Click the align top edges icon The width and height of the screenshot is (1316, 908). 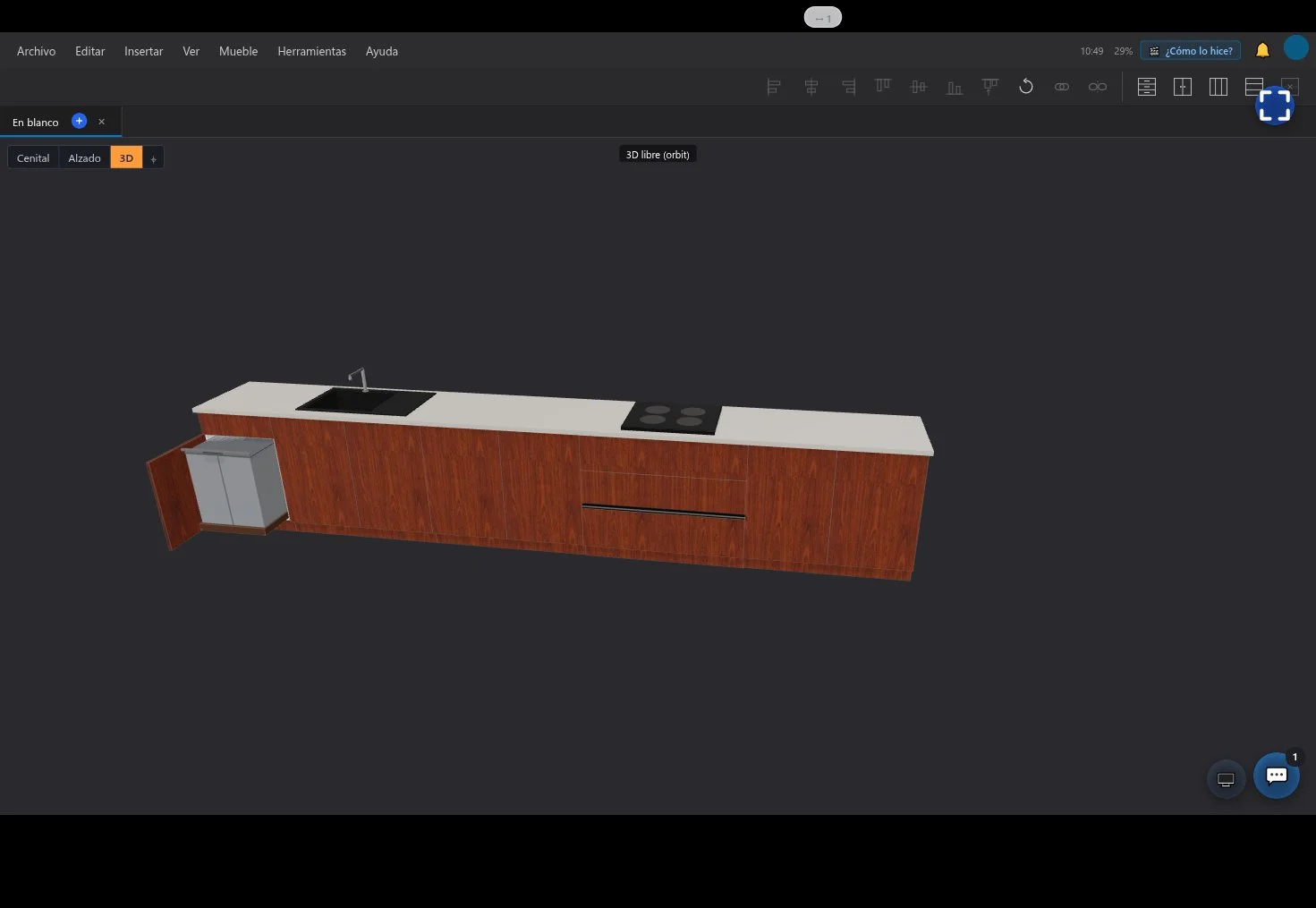click(883, 86)
